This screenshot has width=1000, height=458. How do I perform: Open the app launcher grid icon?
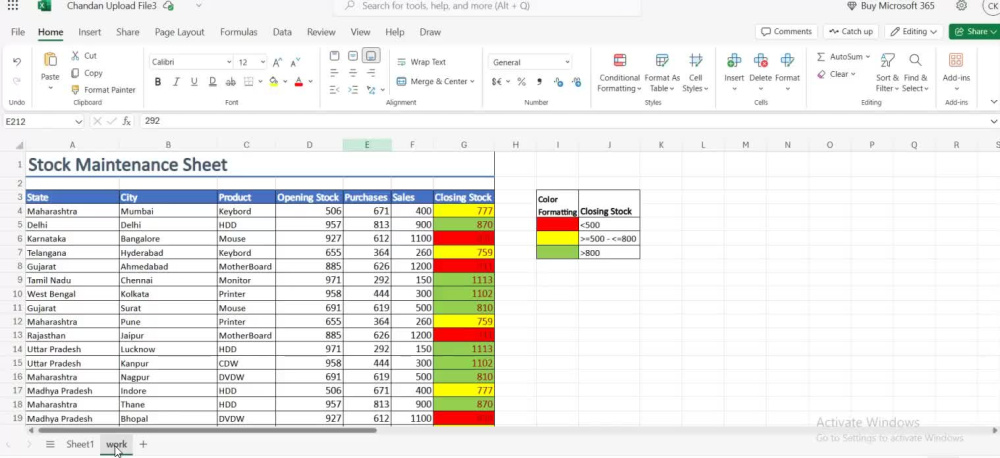13,6
